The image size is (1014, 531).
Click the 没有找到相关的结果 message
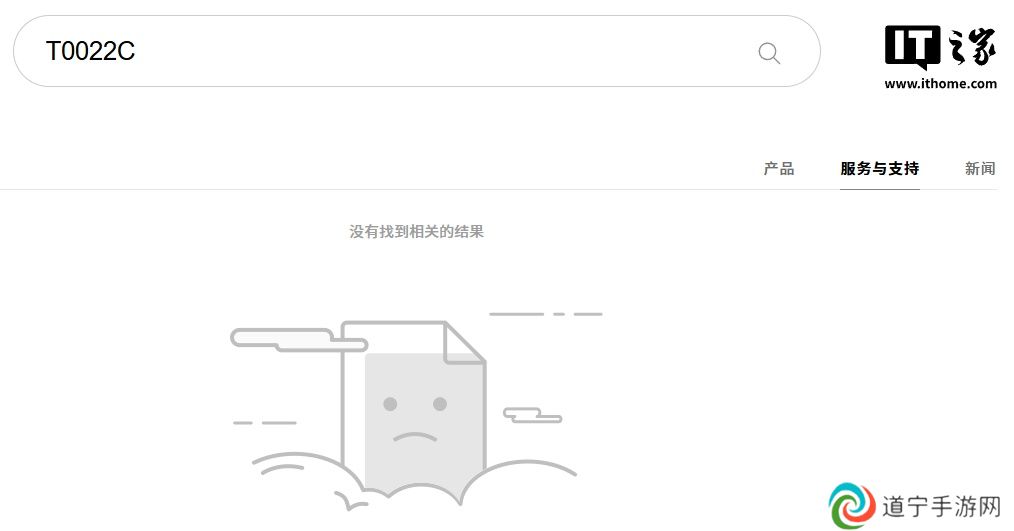(416, 232)
